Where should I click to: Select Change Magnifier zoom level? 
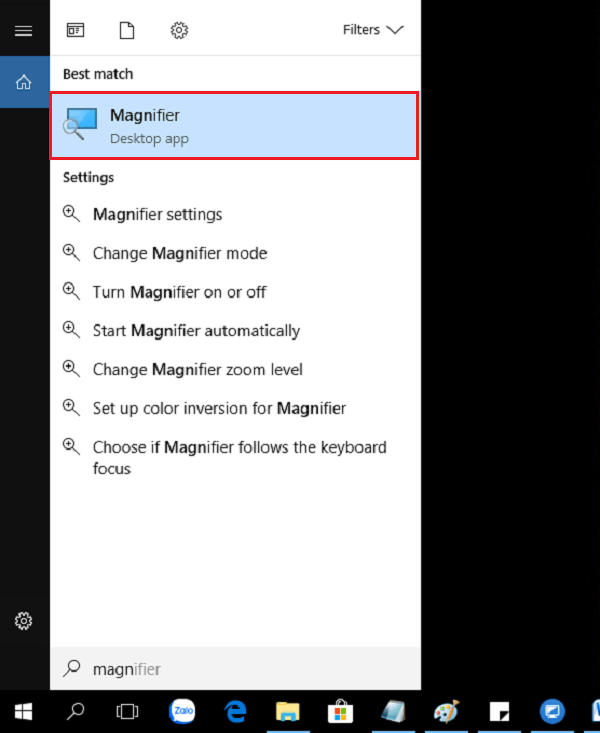tap(197, 369)
